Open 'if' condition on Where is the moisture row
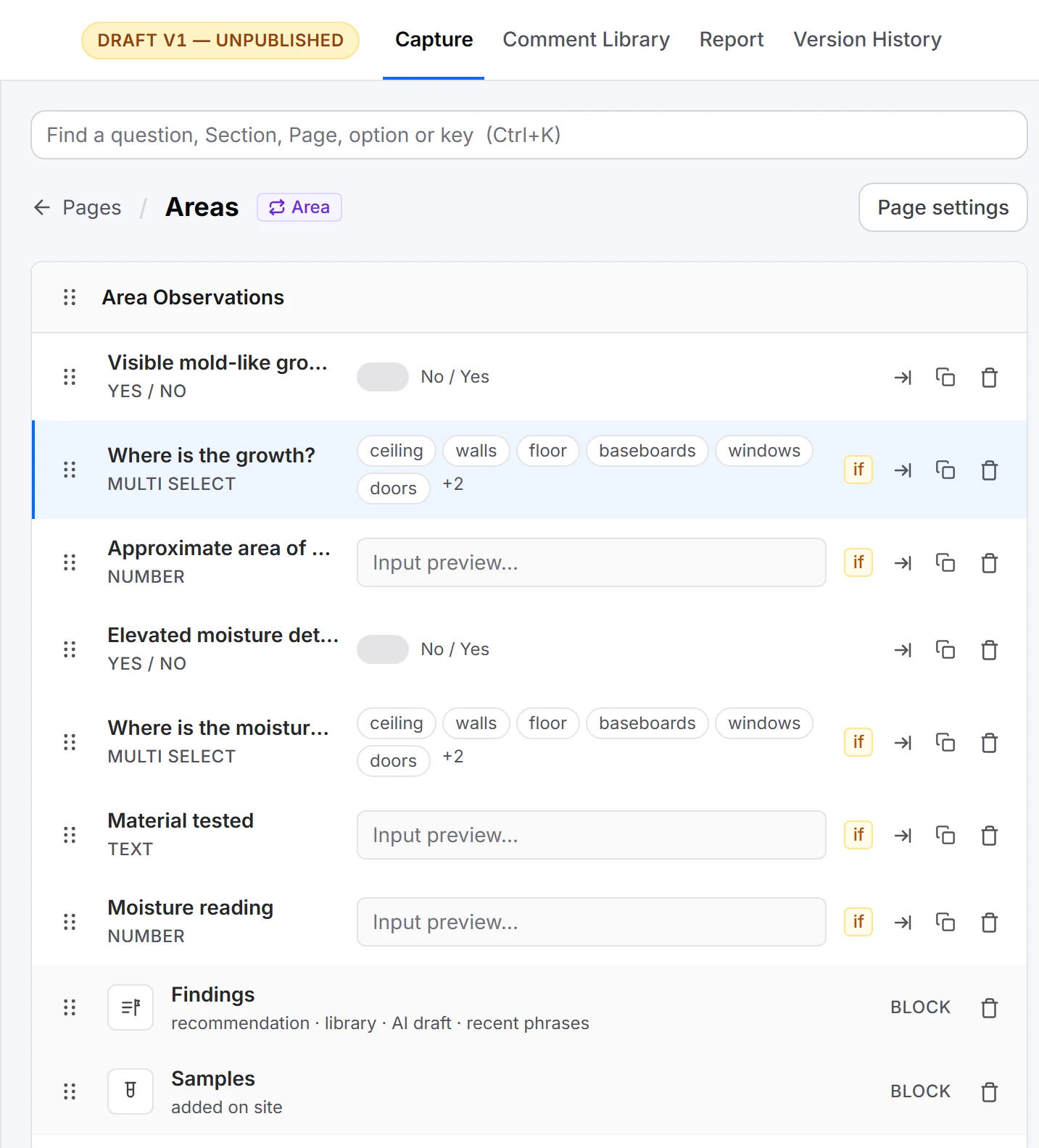Screen dimensions: 1039x1148 point(858,742)
